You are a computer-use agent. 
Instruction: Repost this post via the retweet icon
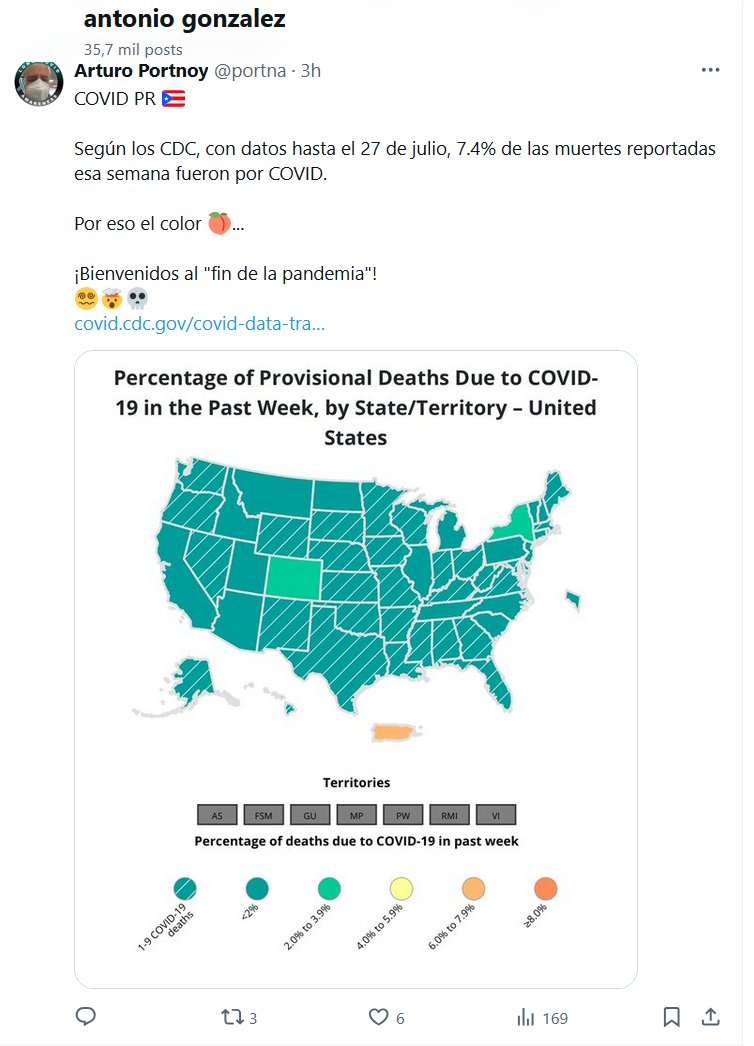(231, 1017)
